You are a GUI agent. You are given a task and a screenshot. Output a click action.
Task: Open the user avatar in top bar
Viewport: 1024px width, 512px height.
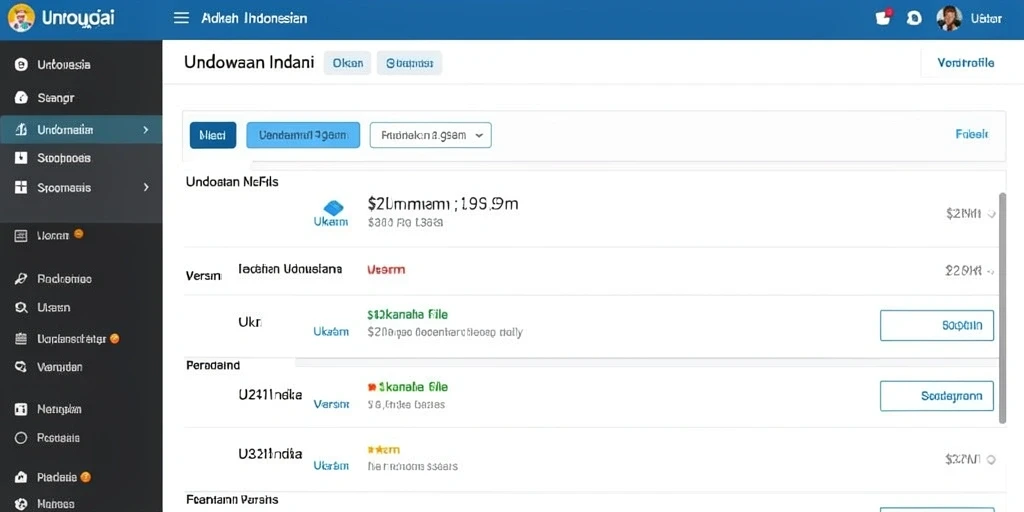point(949,18)
